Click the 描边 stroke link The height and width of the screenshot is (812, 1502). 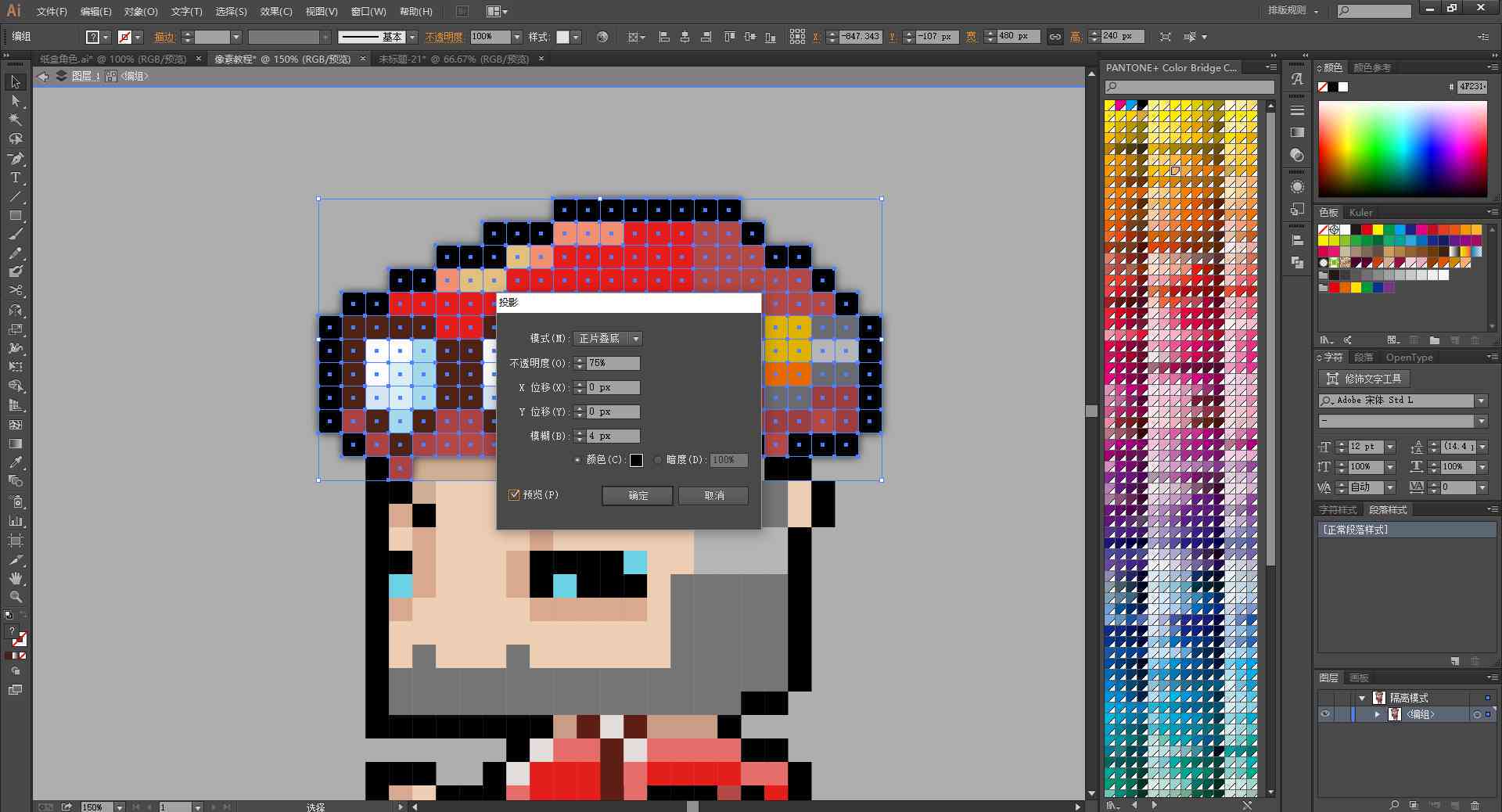(164, 37)
